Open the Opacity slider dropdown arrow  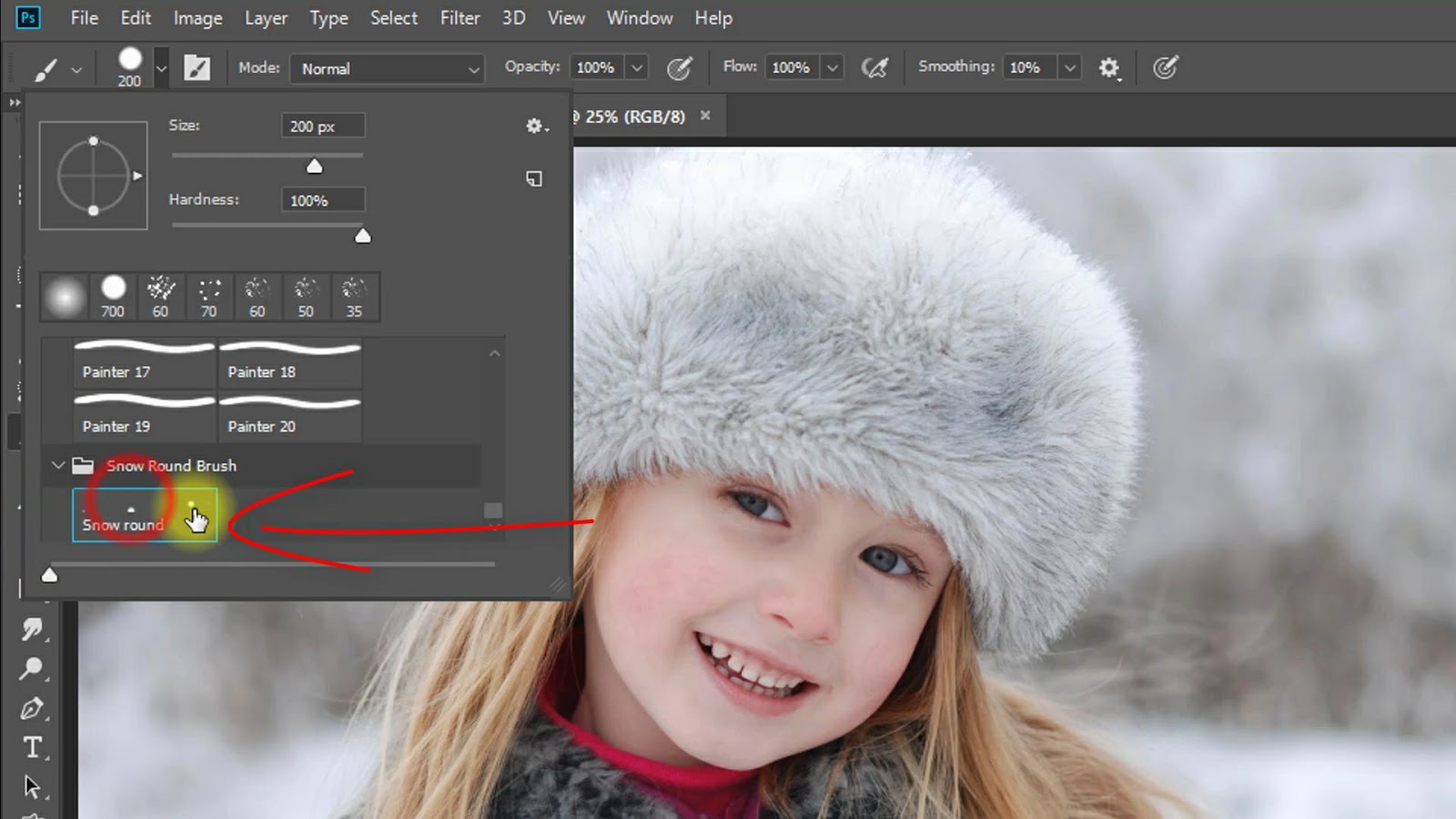pyautogui.click(x=637, y=67)
